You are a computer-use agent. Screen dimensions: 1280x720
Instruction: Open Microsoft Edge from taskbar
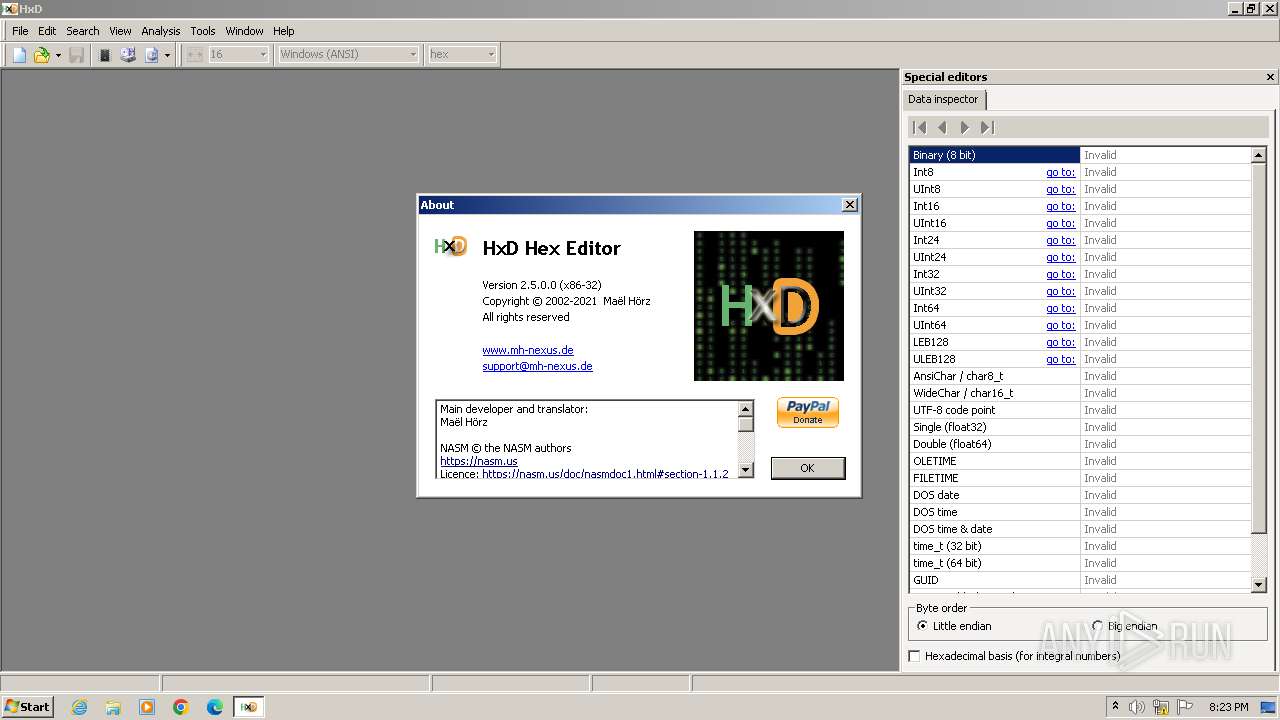215,707
